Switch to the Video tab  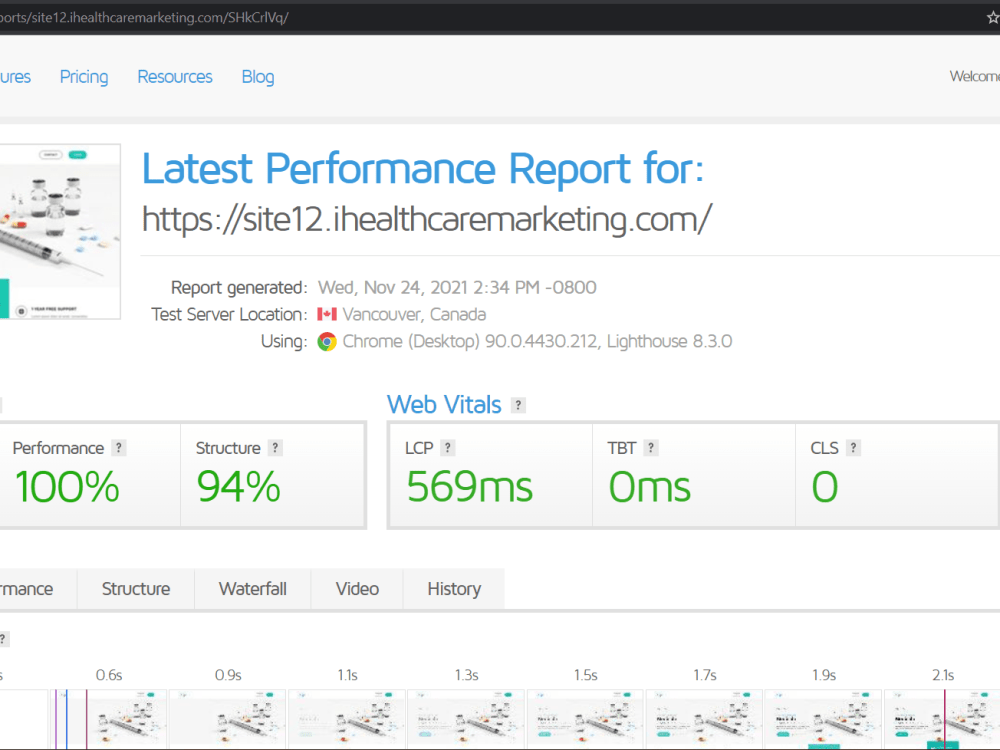click(x=357, y=589)
